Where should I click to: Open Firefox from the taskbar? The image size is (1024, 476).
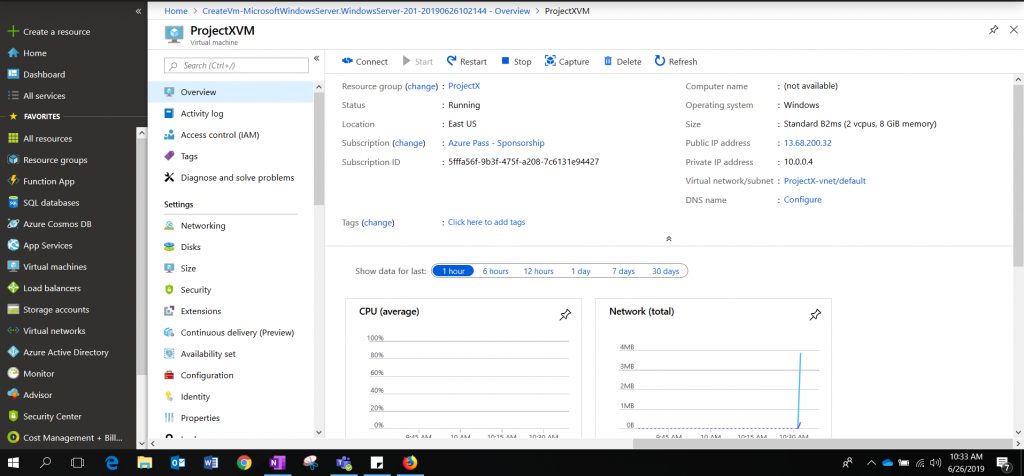410,463
